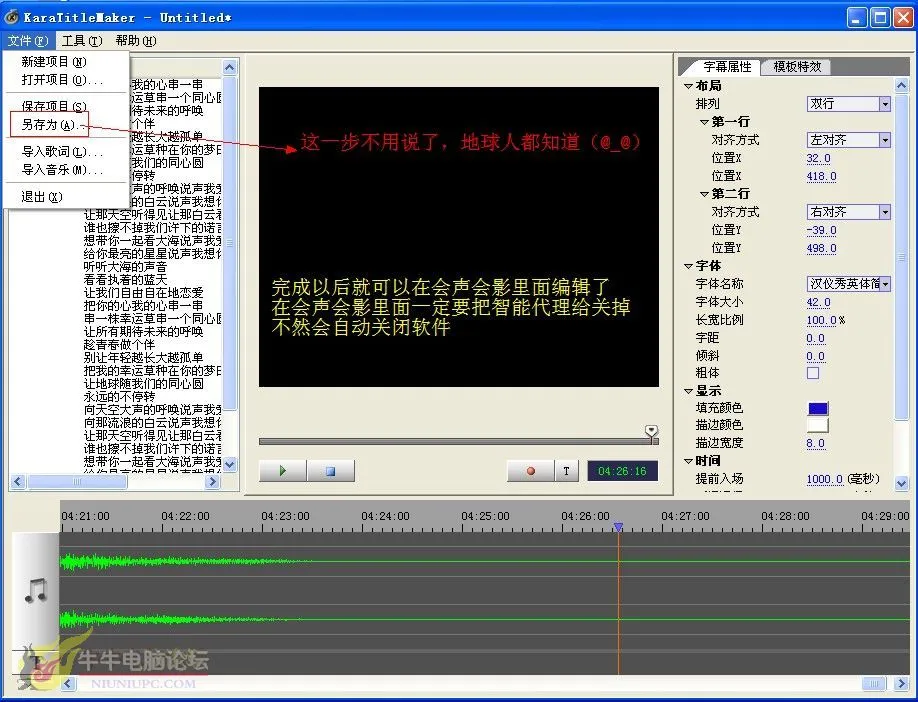Image resolution: width=918 pixels, height=702 pixels.
Task: Open the 工具 menu
Action: tap(81, 41)
